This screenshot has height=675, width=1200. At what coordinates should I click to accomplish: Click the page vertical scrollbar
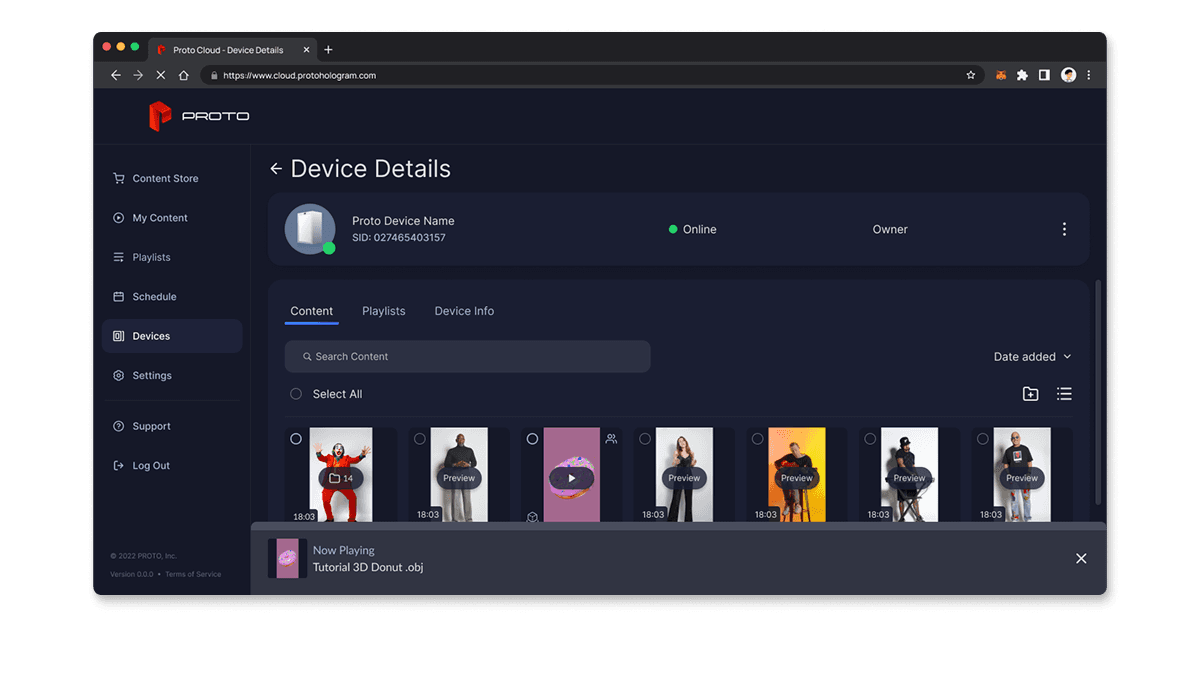tap(1098, 392)
